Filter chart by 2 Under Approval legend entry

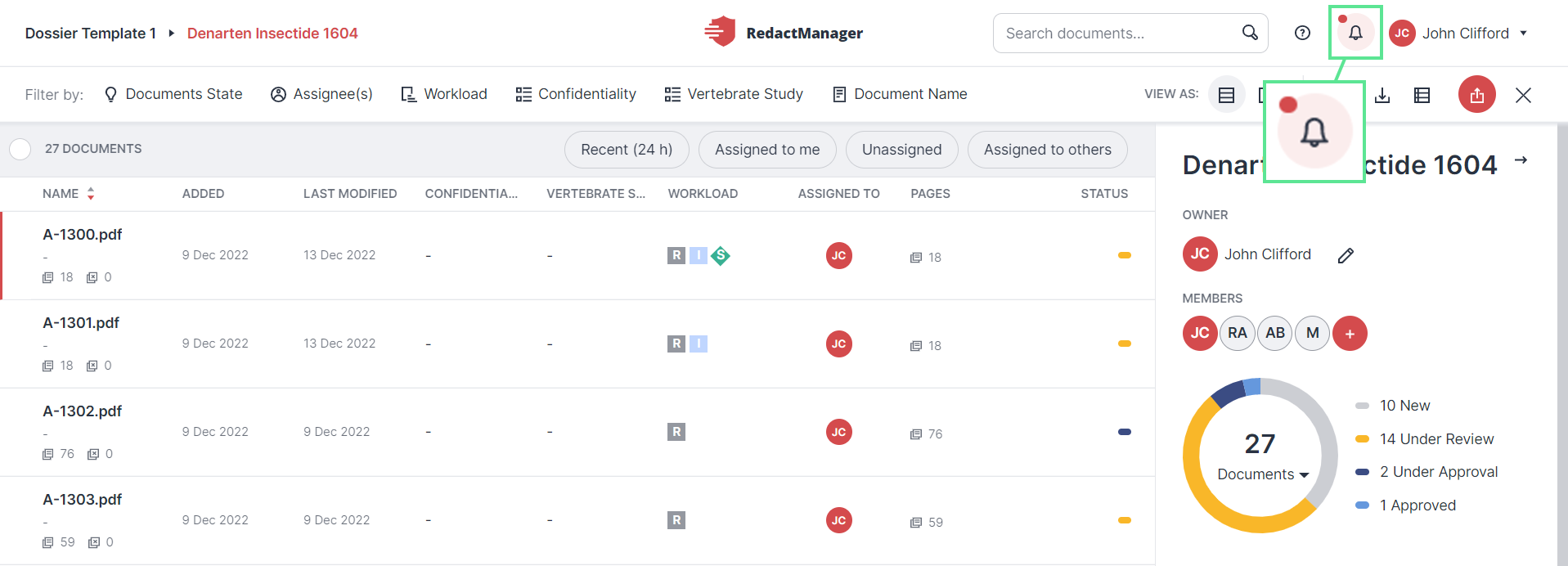point(1426,472)
